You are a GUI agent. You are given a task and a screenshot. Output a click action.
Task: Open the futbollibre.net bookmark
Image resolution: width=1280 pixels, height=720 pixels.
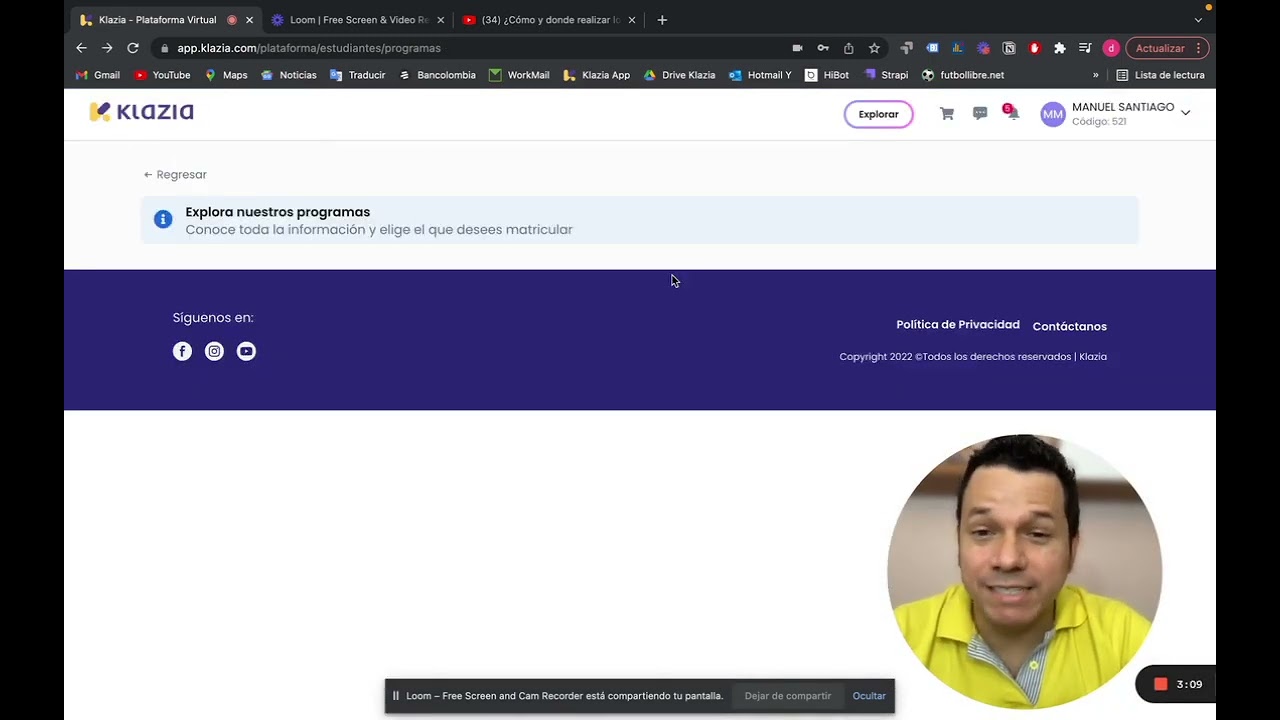[962, 75]
